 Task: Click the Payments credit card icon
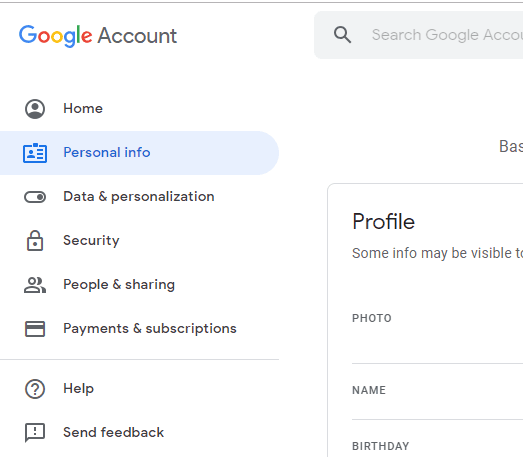pos(35,329)
